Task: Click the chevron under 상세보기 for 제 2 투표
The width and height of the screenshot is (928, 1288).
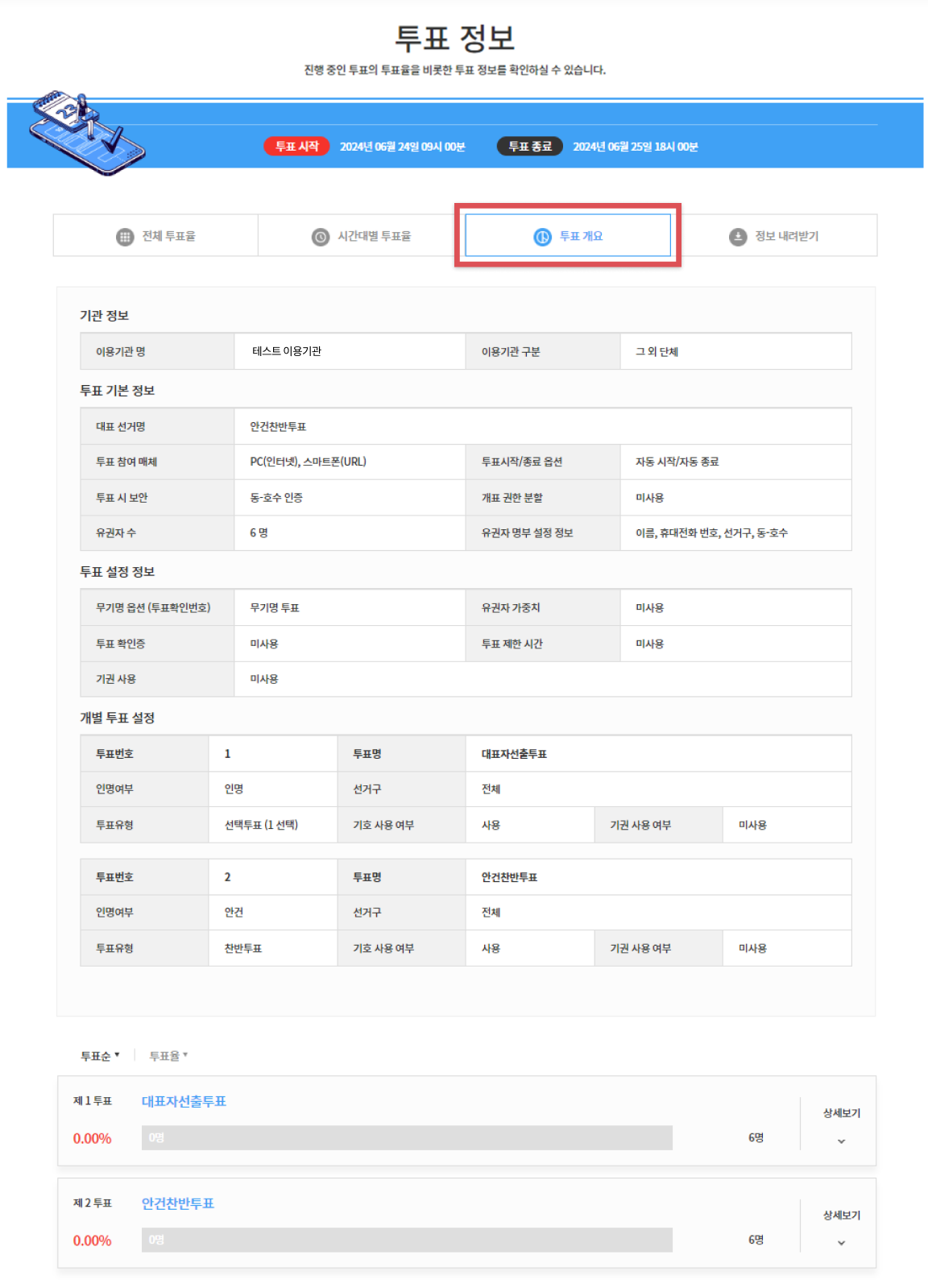Action: click(x=841, y=1243)
